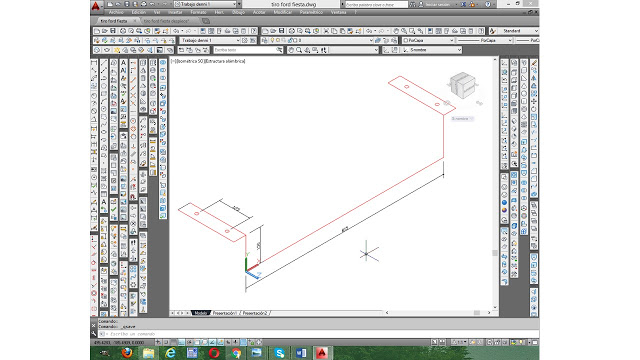Click Save in the second Standard toolbar

(x=281, y=31)
